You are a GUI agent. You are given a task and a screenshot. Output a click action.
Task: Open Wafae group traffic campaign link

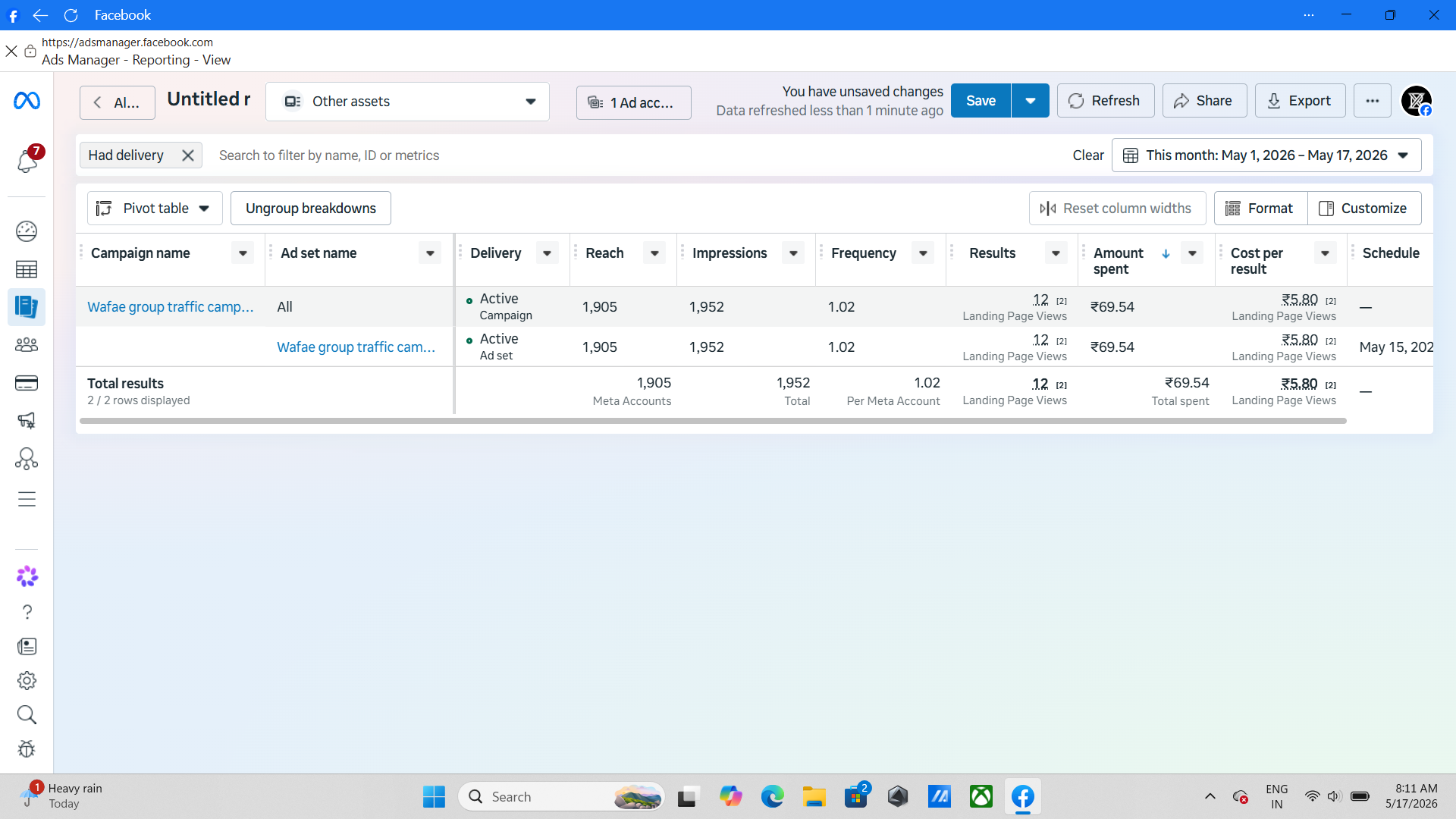171,307
